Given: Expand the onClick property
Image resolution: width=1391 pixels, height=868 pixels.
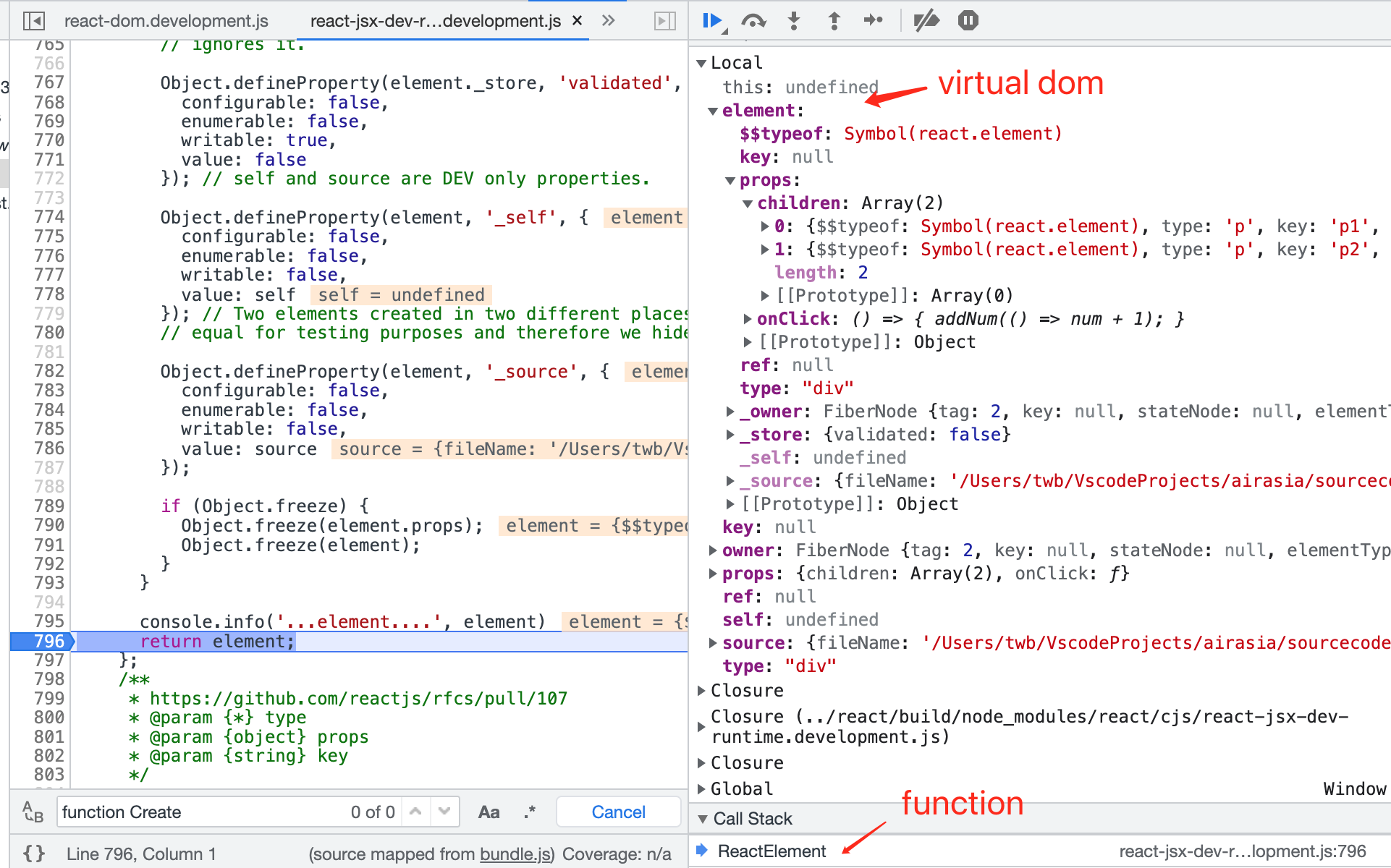Looking at the screenshot, I should [x=748, y=319].
